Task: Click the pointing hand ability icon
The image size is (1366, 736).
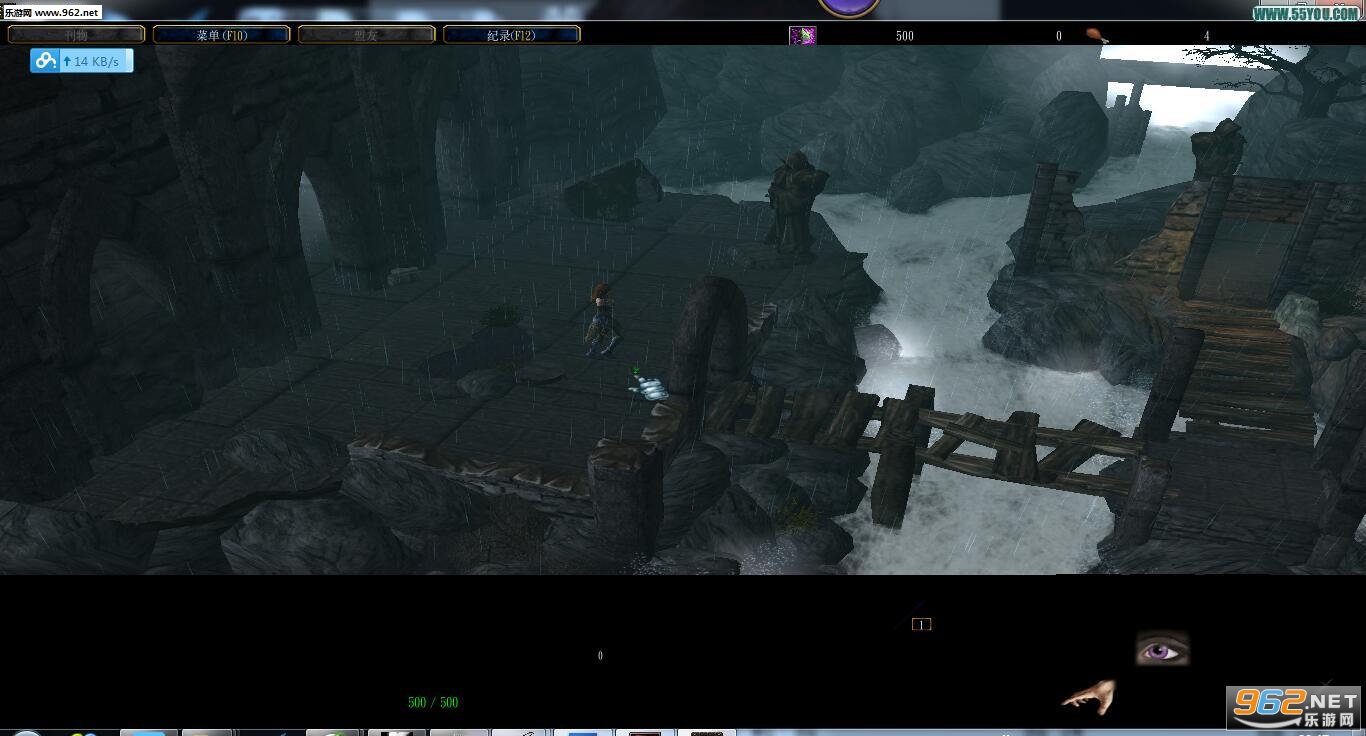Action: point(1089,696)
